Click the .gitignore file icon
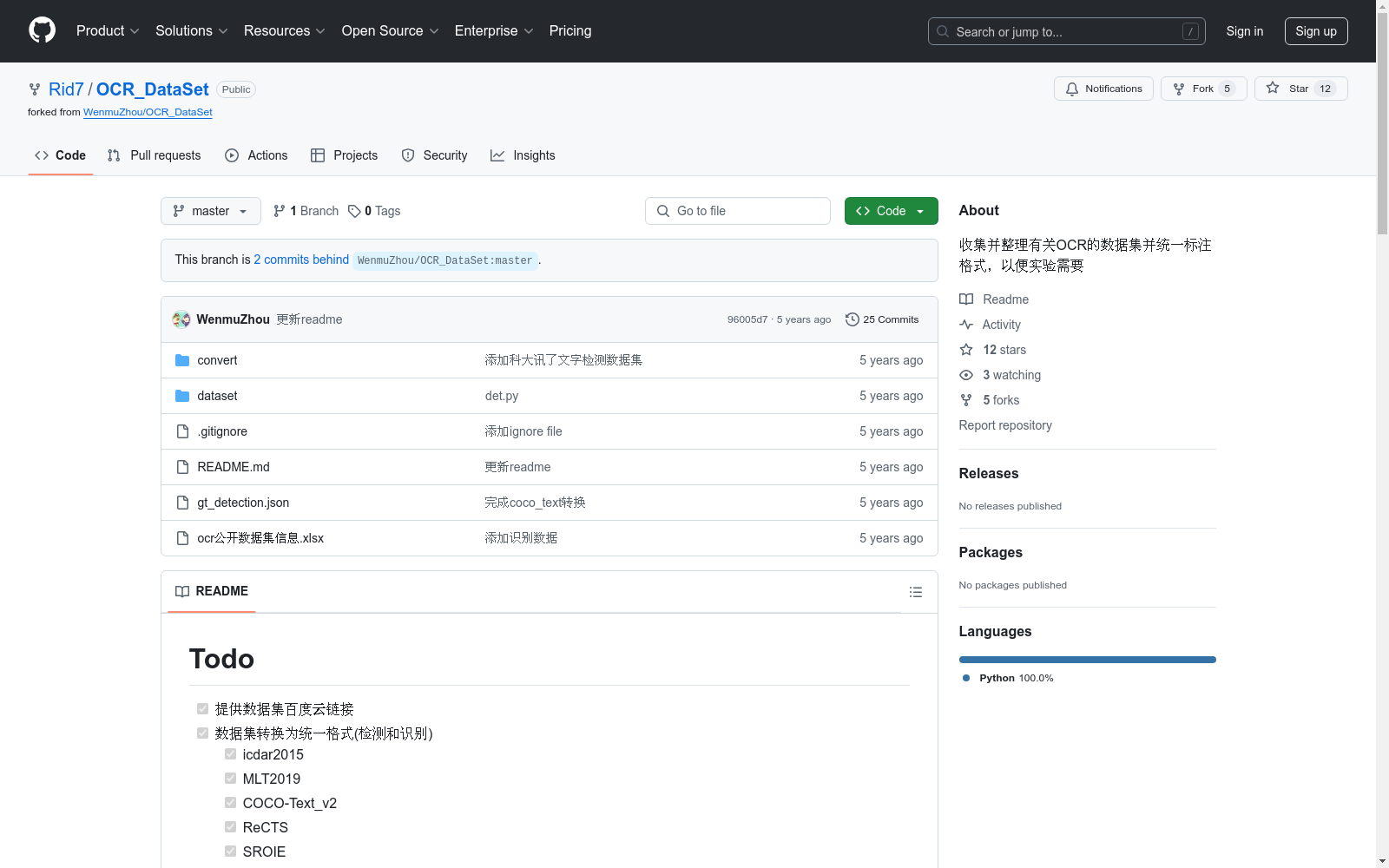The width and height of the screenshot is (1389, 868). coord(182,431)
